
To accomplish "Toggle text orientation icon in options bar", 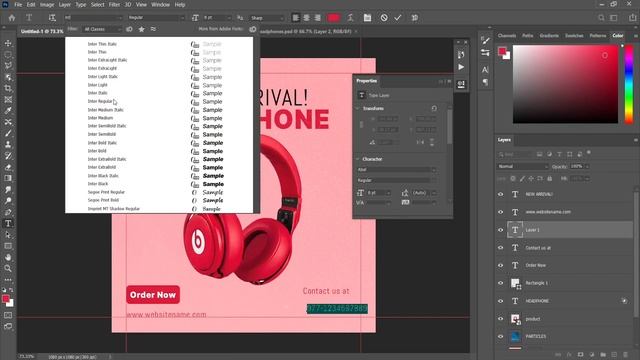I will tap(52, 18).
